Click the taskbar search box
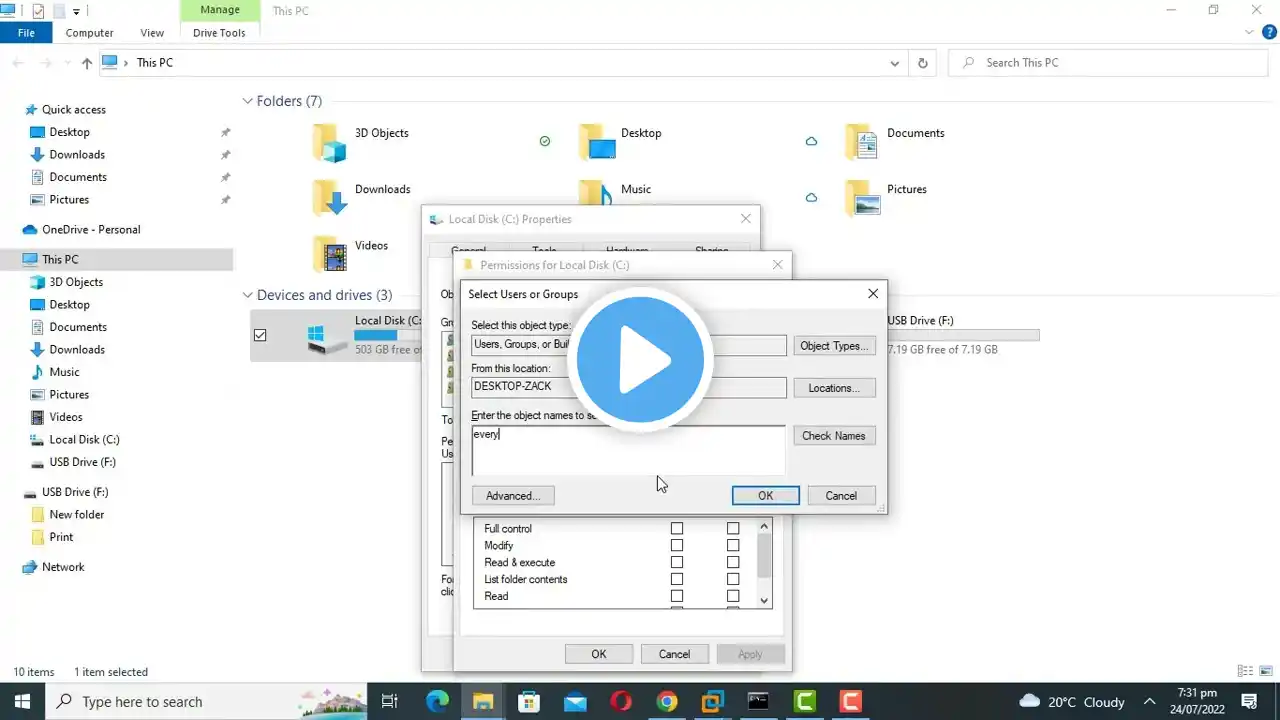1280x720 pixels. pyautogui.click(x=208, y=701)
